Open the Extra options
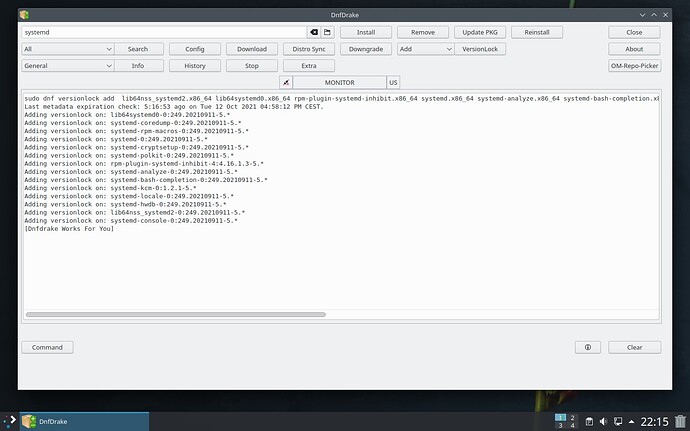 309,66
